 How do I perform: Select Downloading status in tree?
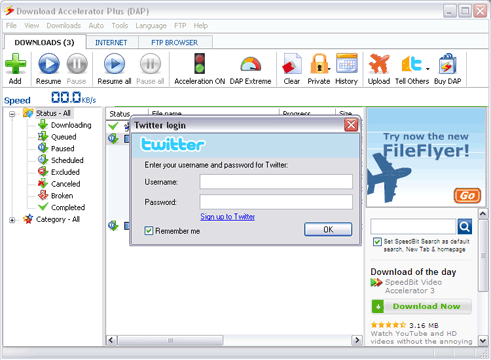(x=71, y=125)
